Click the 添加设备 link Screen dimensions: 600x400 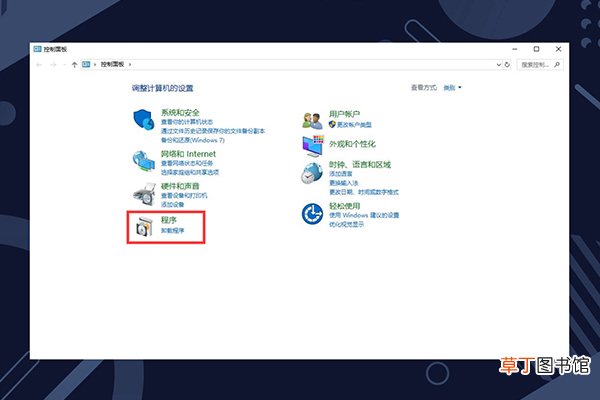click(x=173, y=204)
